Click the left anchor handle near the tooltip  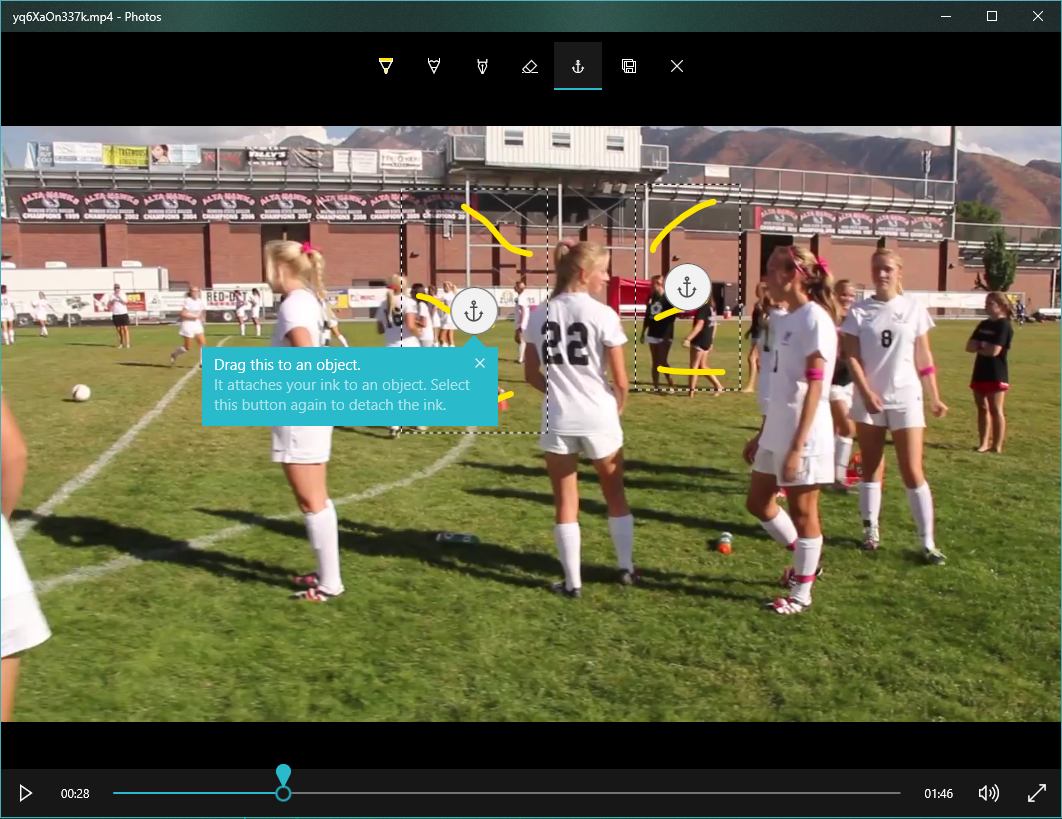(474, 311)
